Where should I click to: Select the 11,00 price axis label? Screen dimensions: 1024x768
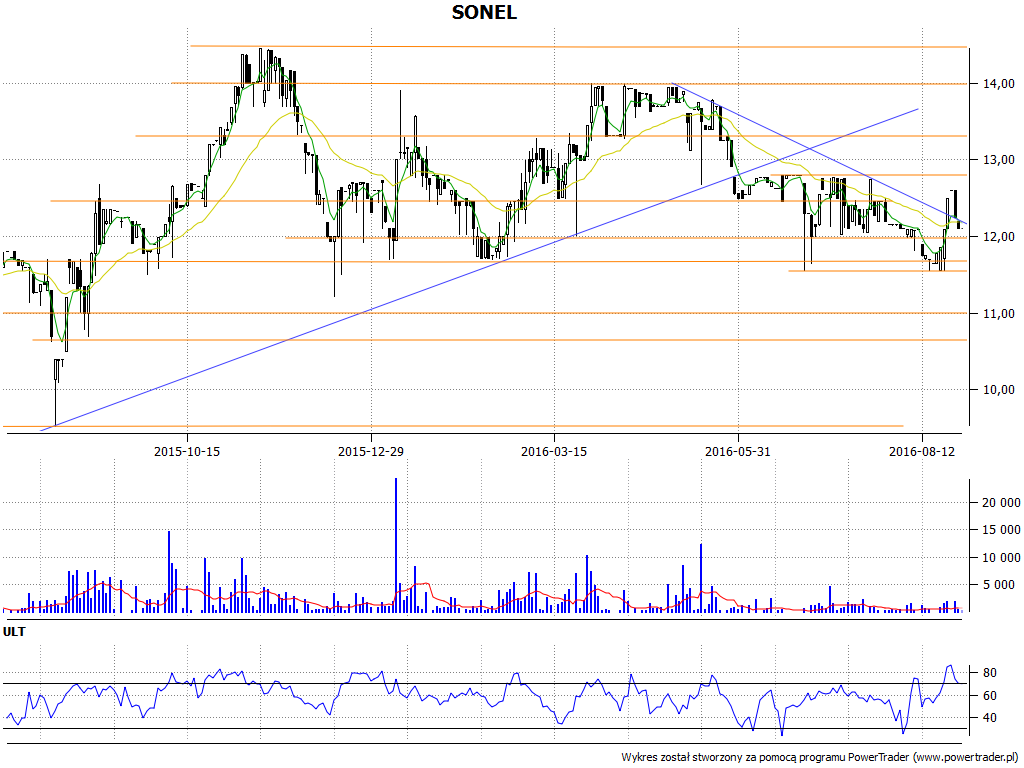tap(999, 313)
